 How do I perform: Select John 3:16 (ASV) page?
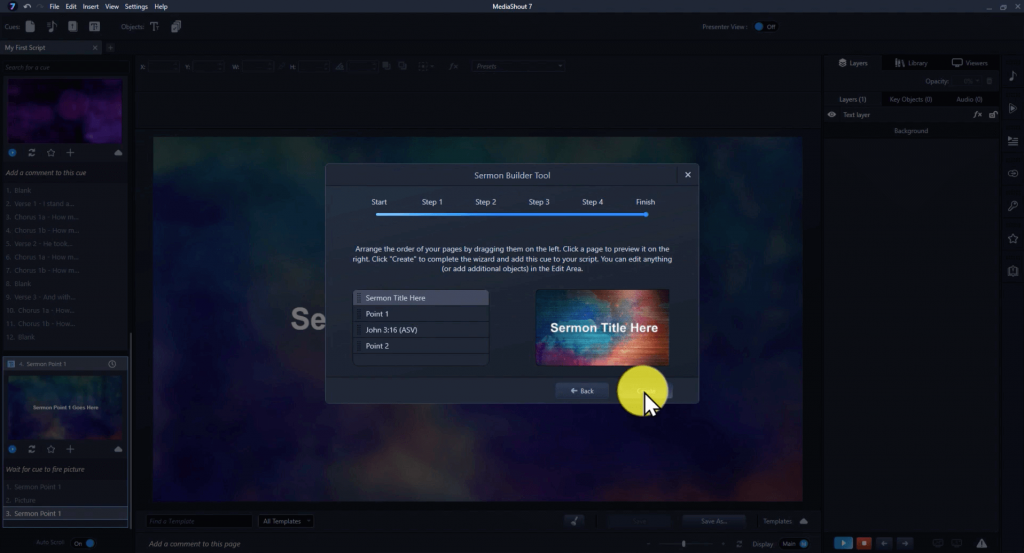tap(421, 330)
